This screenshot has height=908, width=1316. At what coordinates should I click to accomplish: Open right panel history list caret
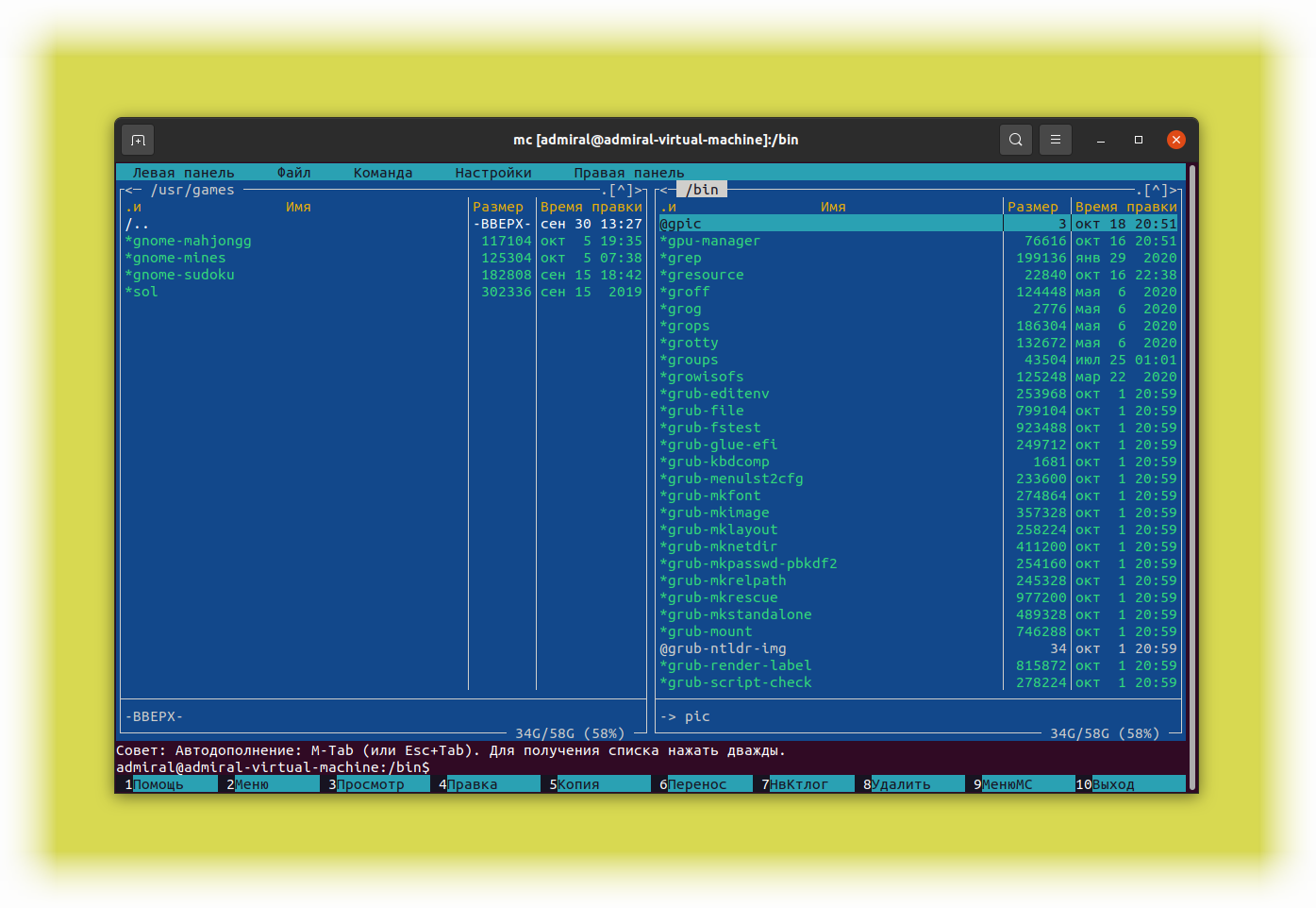(1157, 190)
